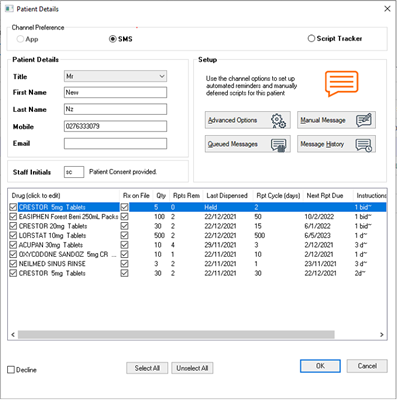Edit the EASIPHEN Forest Berri 250mL Packs drug
The image size is (397, 400).
[68, 217]
